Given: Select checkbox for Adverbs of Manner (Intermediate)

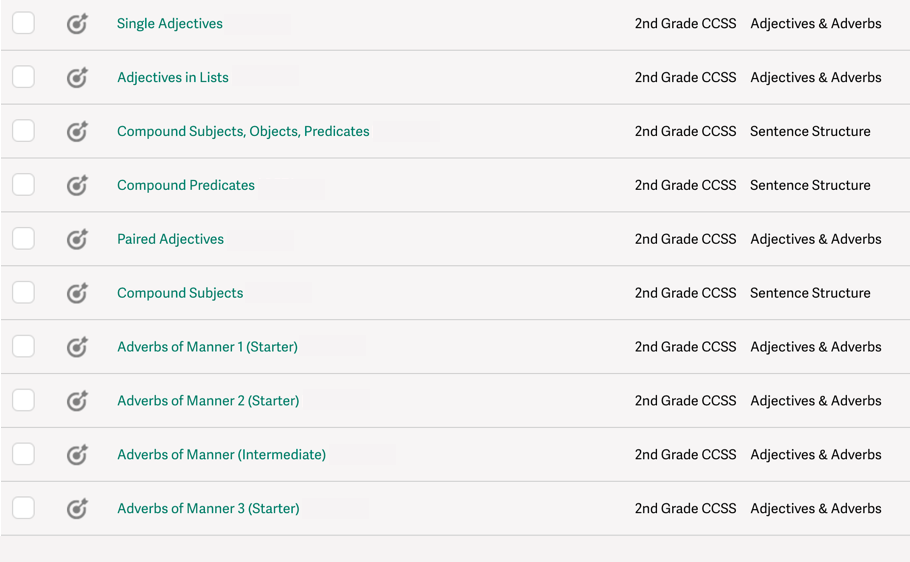Looking at the screenshot, I should (24, 454).
